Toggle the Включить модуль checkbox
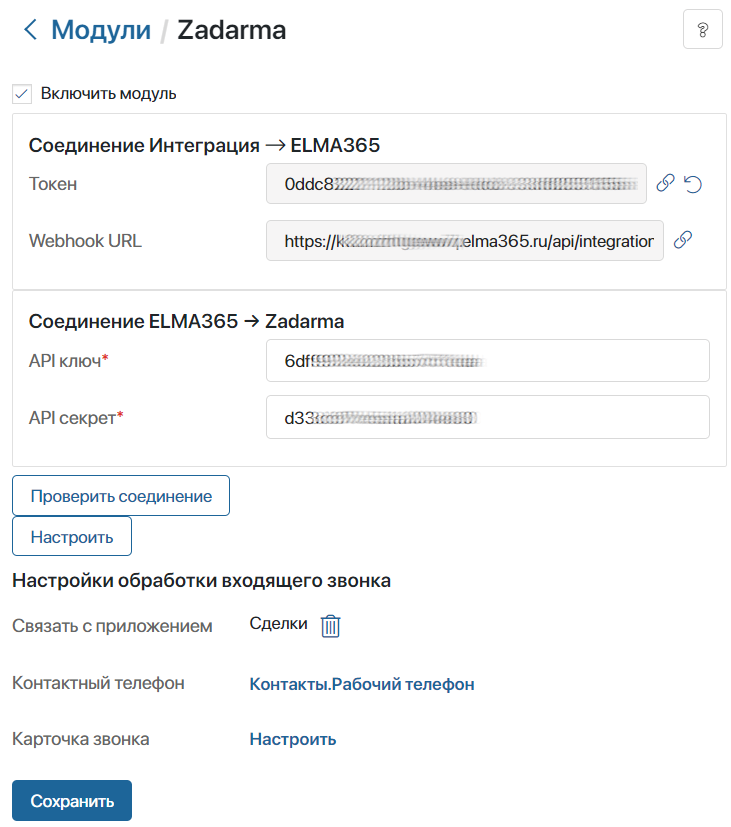 pos(22,94)
